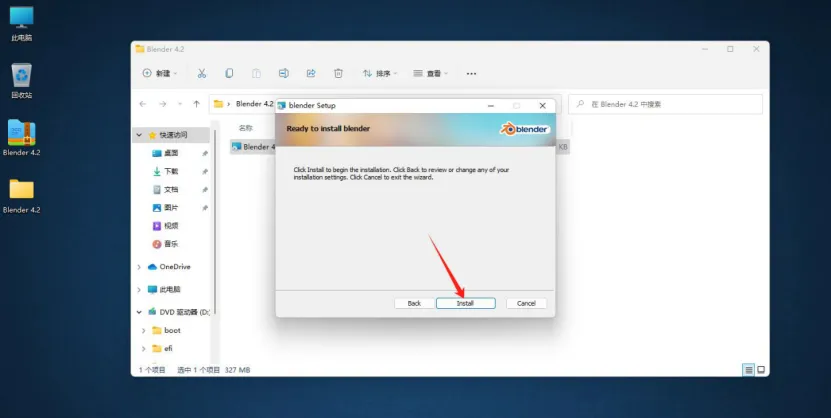
Task: Click Blender 4.2 in the address breadcrumb
Action: 254,104
